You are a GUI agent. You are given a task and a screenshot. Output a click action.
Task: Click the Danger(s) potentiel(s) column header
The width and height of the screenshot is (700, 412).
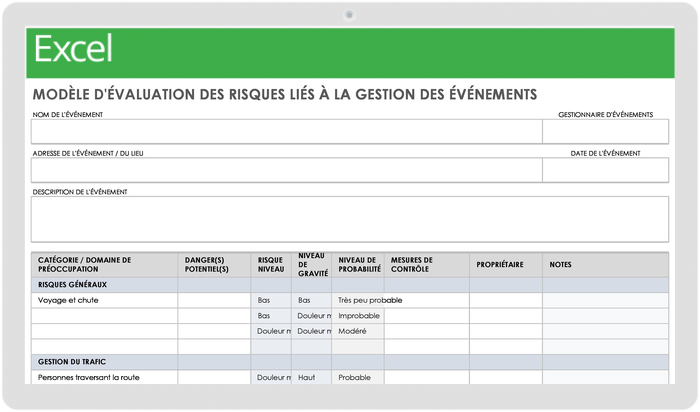coord(214,265)
